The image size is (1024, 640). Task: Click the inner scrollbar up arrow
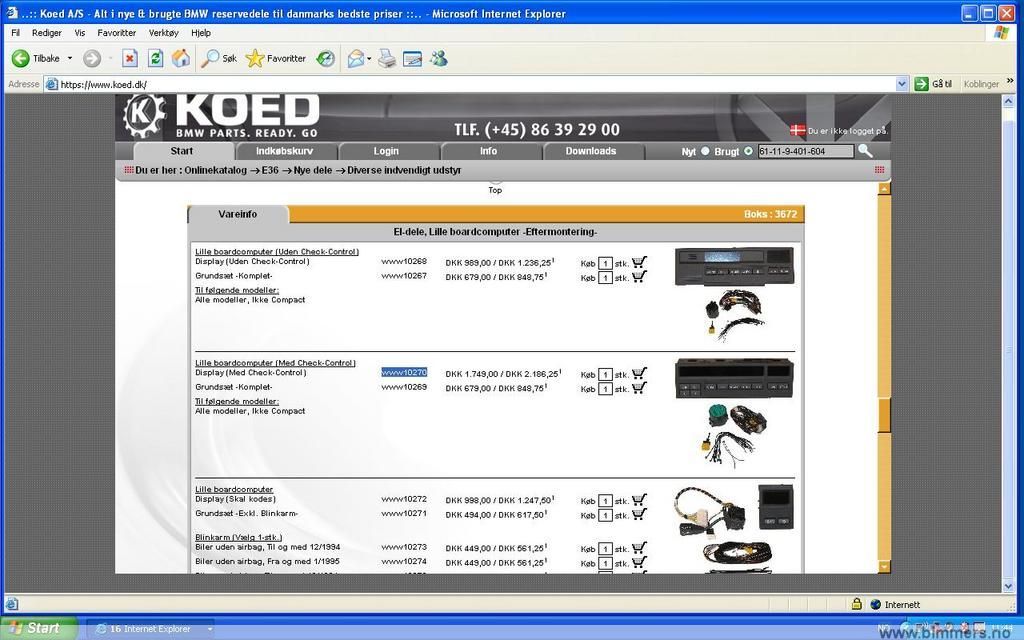[884, 189]
